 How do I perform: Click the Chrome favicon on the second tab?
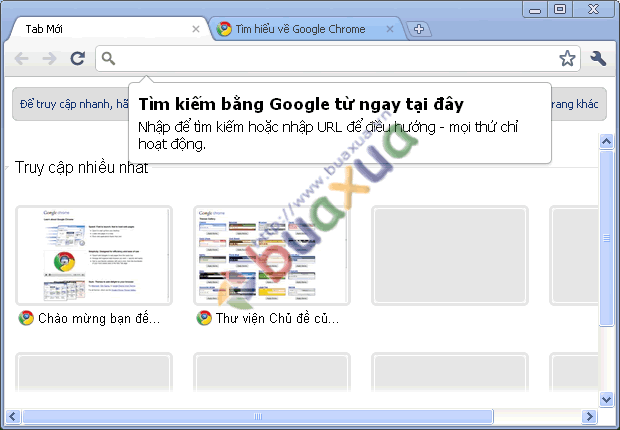coord(224,29)
